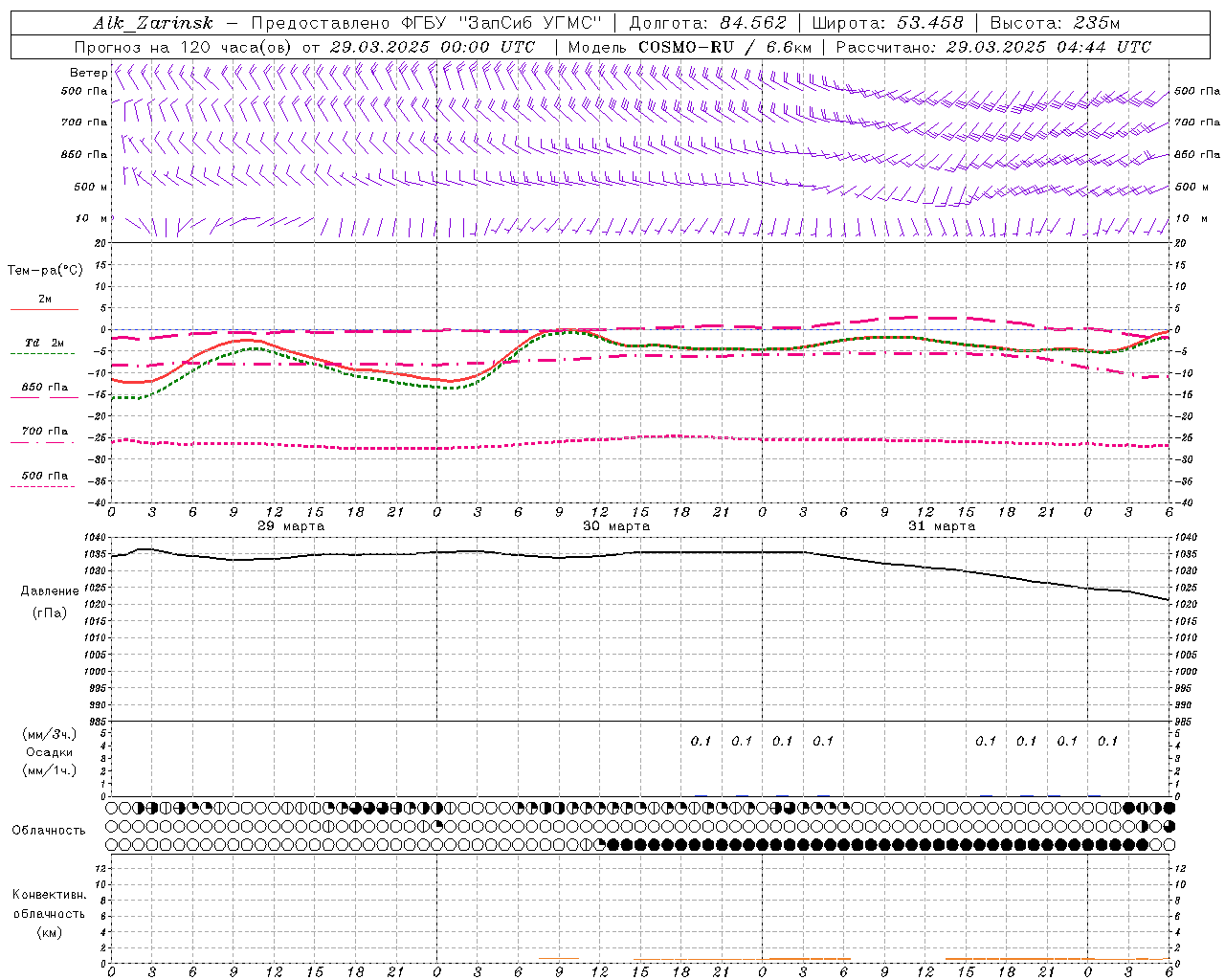Image resolution: width=1225 pixels, height=980 pixels.
Task: Click the Высота: 235м value
Action: pos(1055,23)
